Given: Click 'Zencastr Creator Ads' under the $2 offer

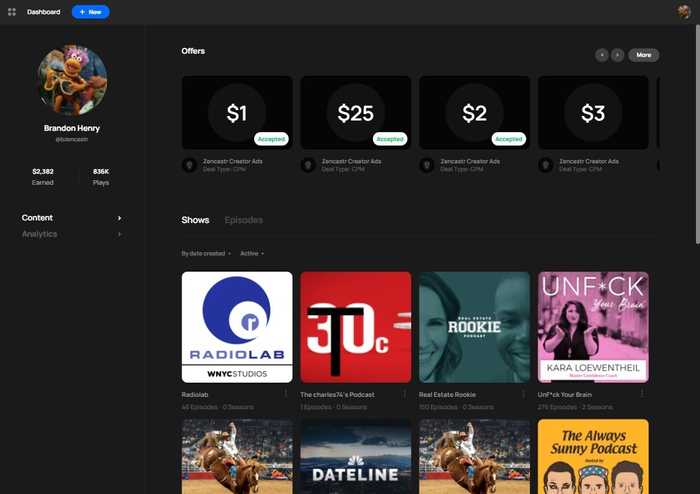Looking at the screenshot, I should click(x=470, y=161).
